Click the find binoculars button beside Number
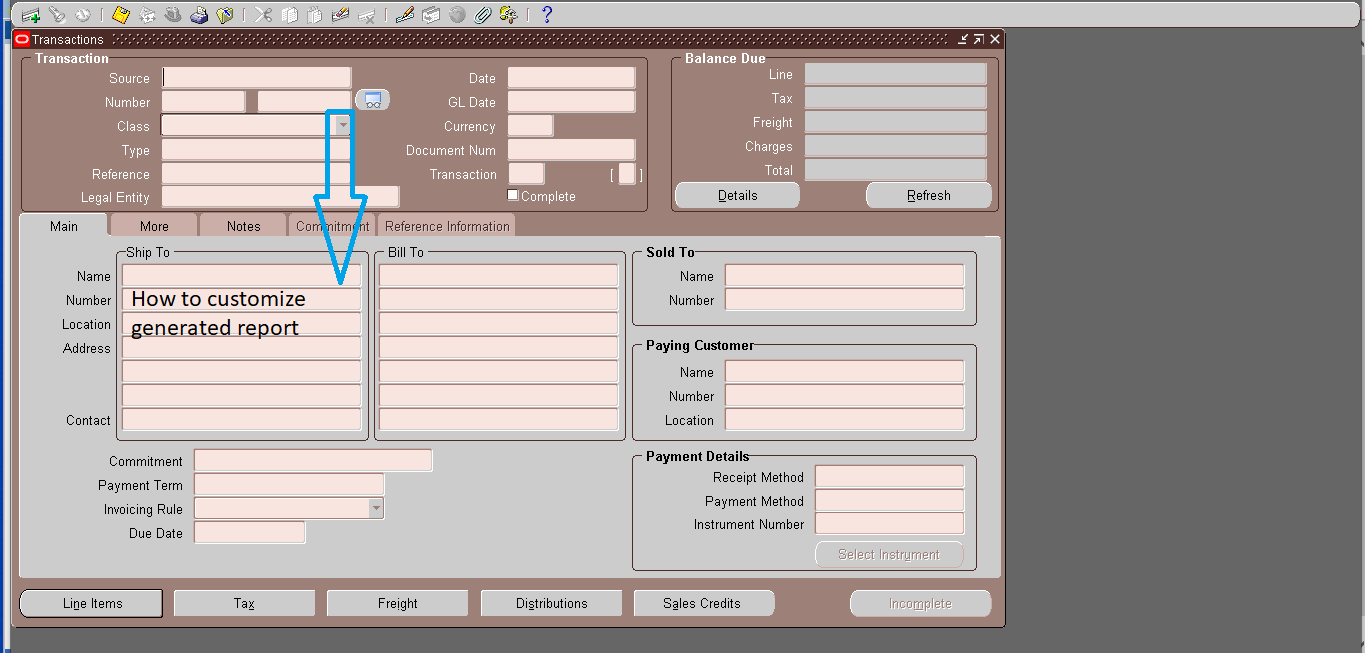1365x653 pixels. pyautogui.click(x=373, y=100)
